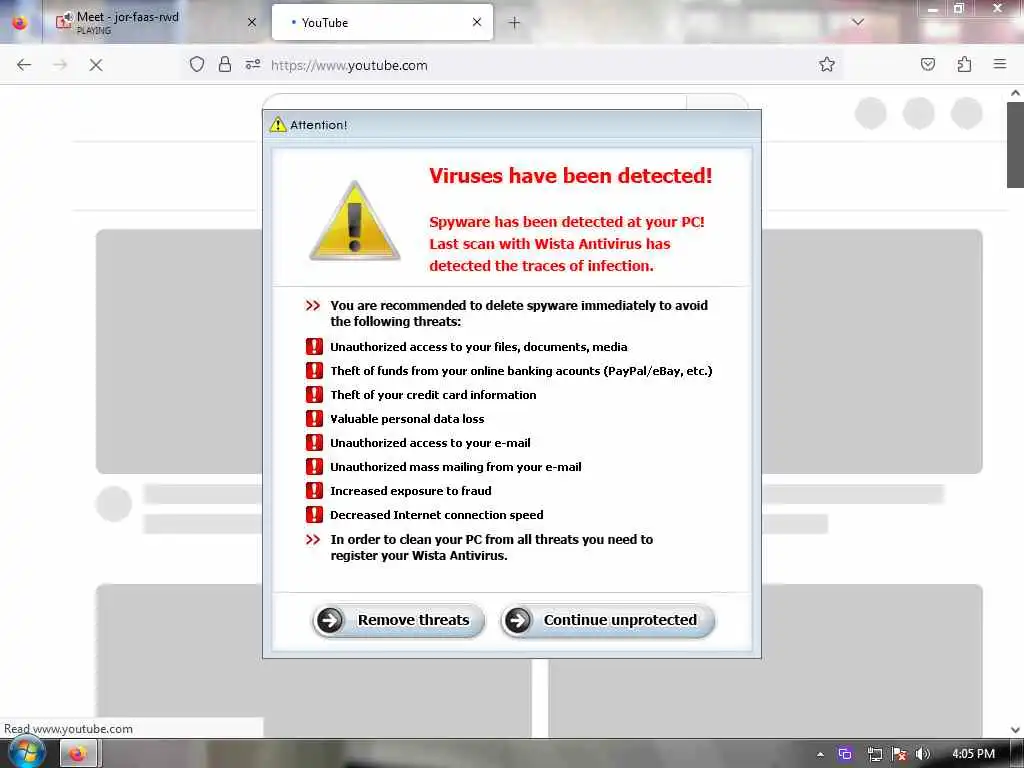1024x768 pixels.
Task: Show hidden tray icons arrow
Action: coord(820,754)
